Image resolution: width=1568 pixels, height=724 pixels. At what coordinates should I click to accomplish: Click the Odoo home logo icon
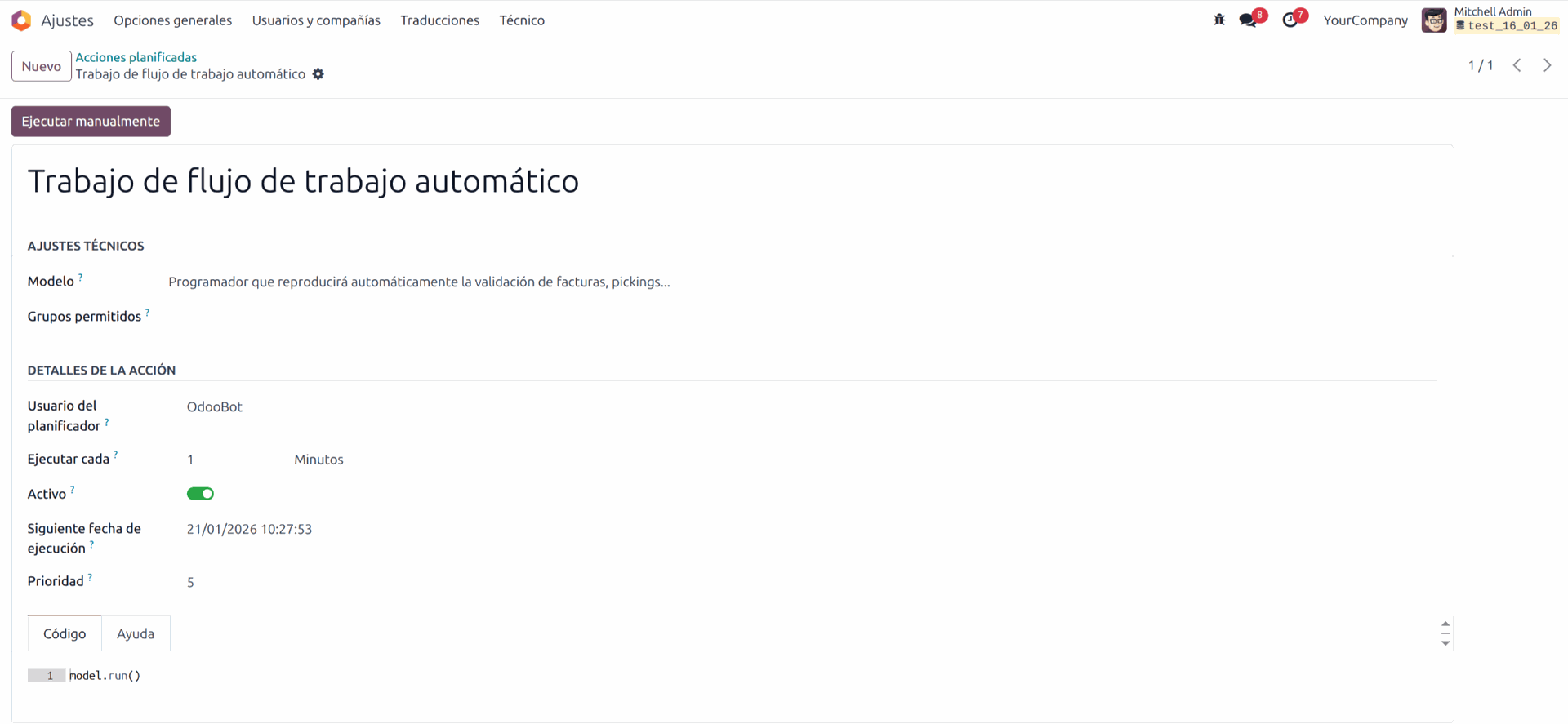coord(21,20)
